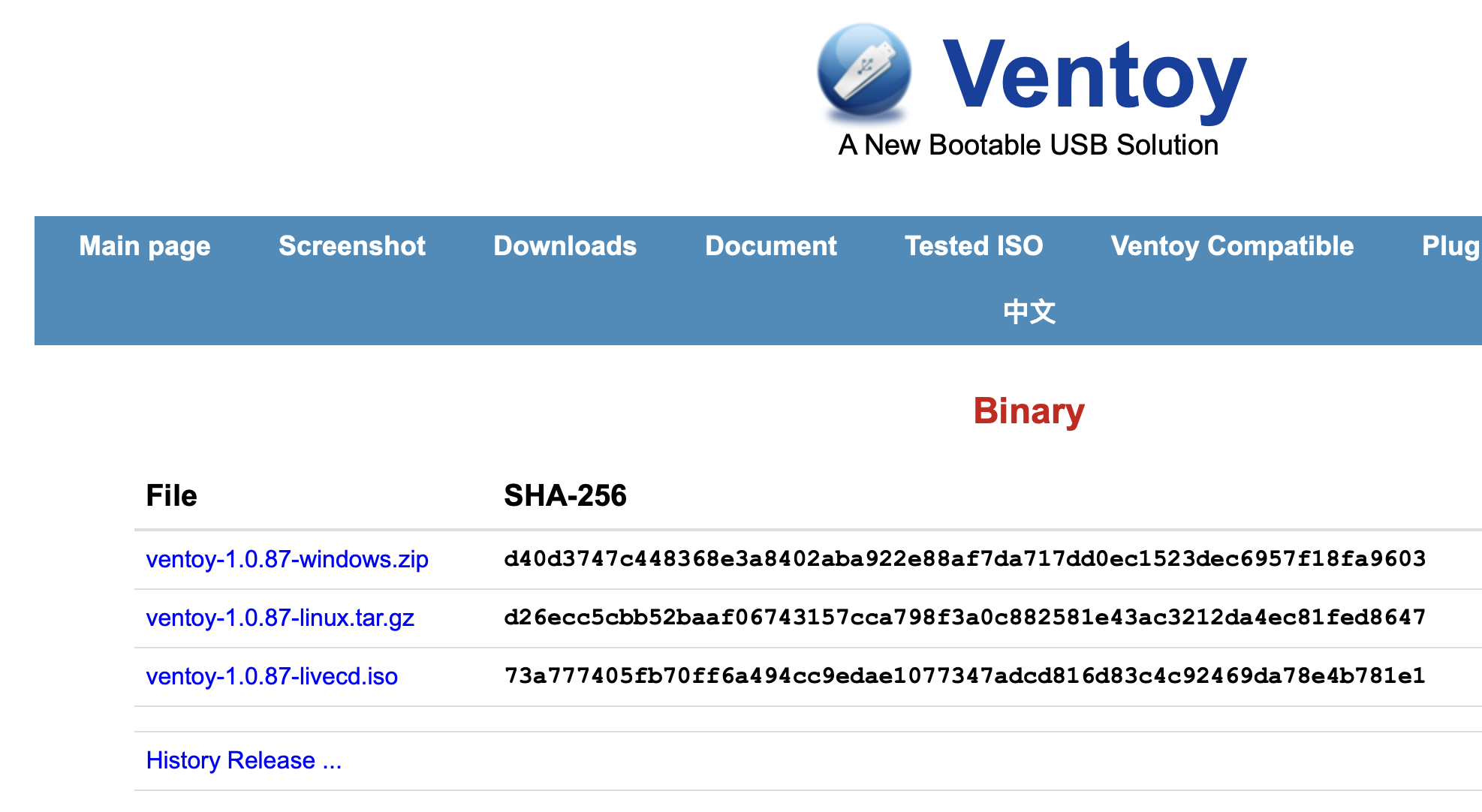Click the File column header
This screenshot has width=1482, height=812.
click(x=171, y=496)
